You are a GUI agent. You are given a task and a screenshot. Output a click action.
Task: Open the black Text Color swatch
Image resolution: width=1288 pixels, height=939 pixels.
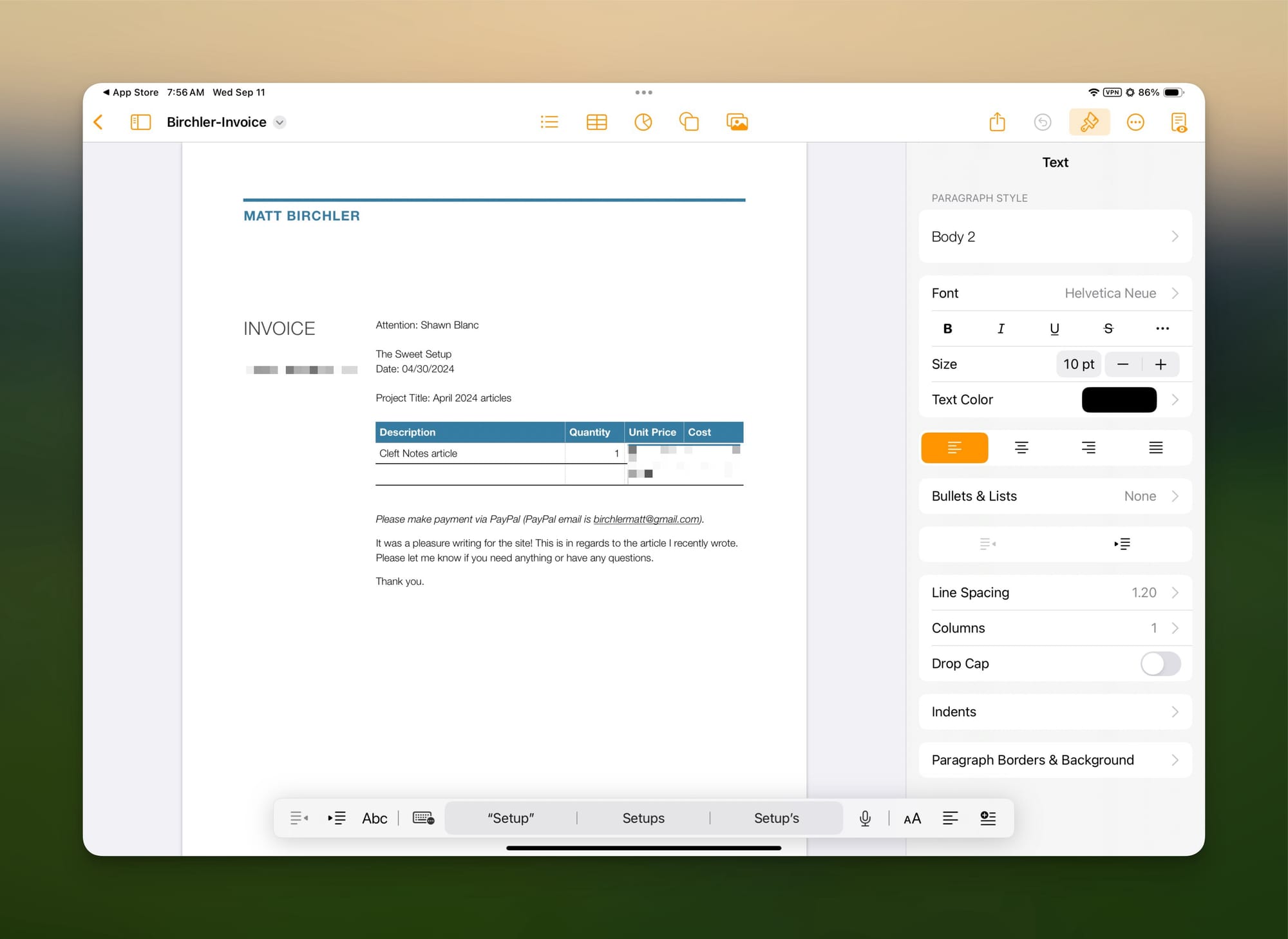(1119, 400)
